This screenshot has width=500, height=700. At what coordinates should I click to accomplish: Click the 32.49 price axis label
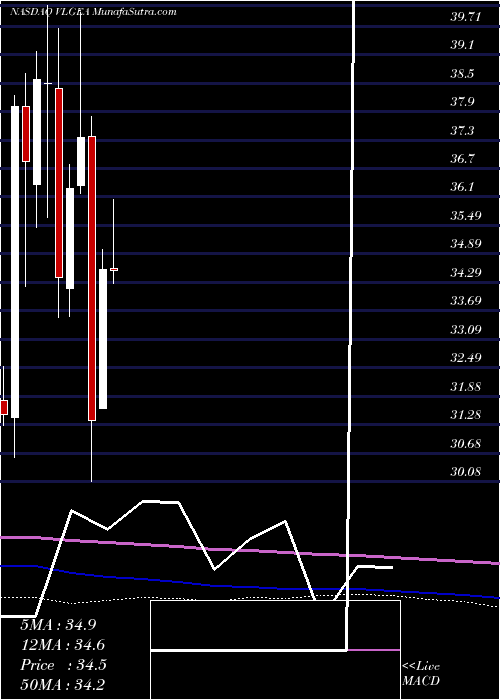[x=464, y=358]
